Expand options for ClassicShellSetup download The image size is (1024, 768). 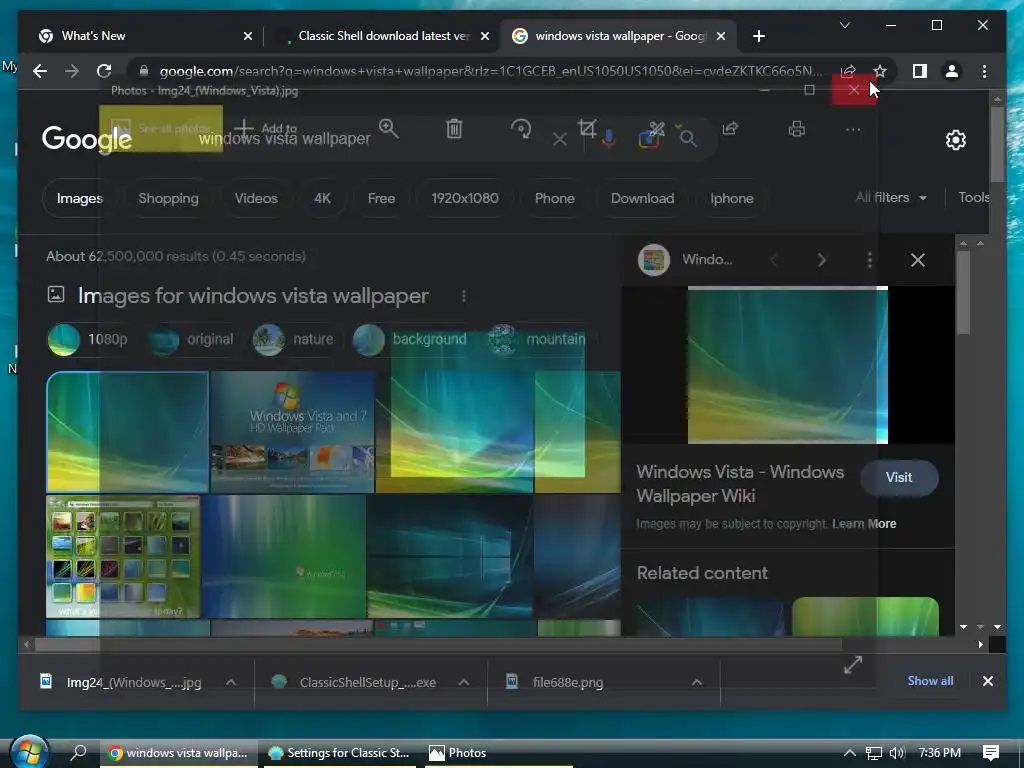pyautogui.click(x=464, y=682)
